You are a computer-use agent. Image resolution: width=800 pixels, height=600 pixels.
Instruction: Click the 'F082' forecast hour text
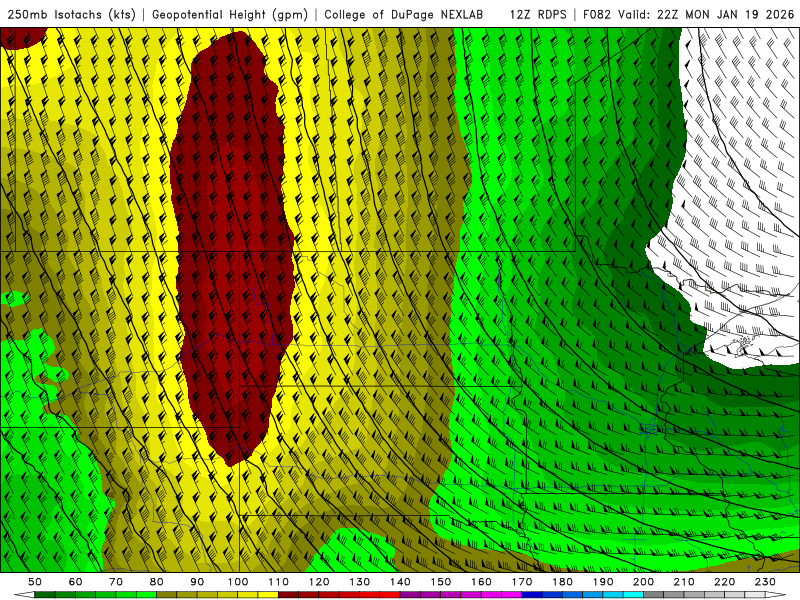click(597, 15)
